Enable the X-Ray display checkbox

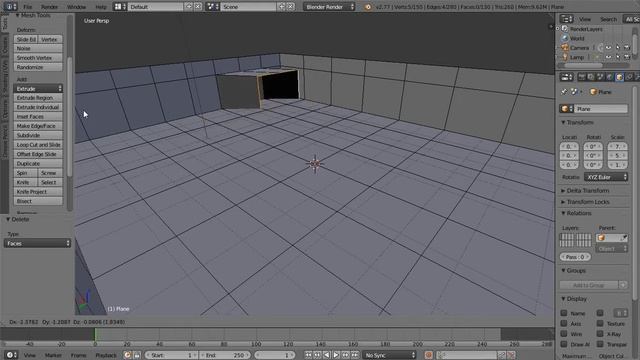coord(600,334)
